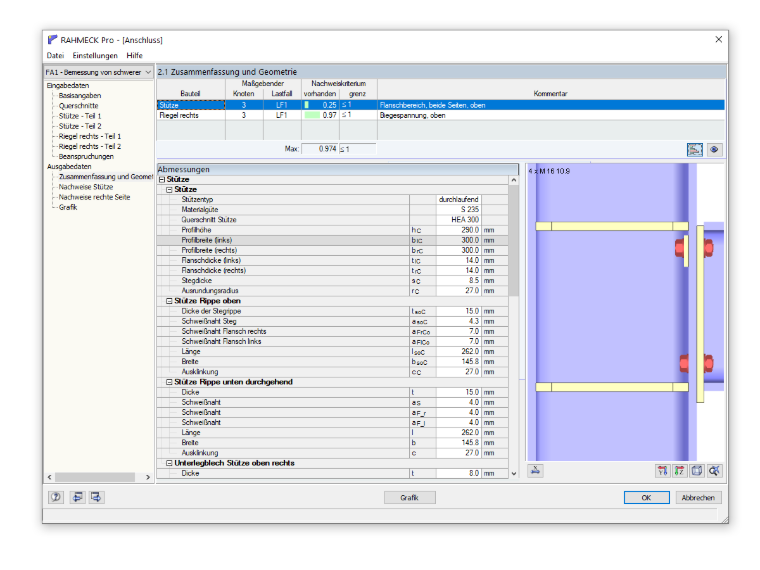Select the Dicke der Stegrippe row

(x=332, y=311)
